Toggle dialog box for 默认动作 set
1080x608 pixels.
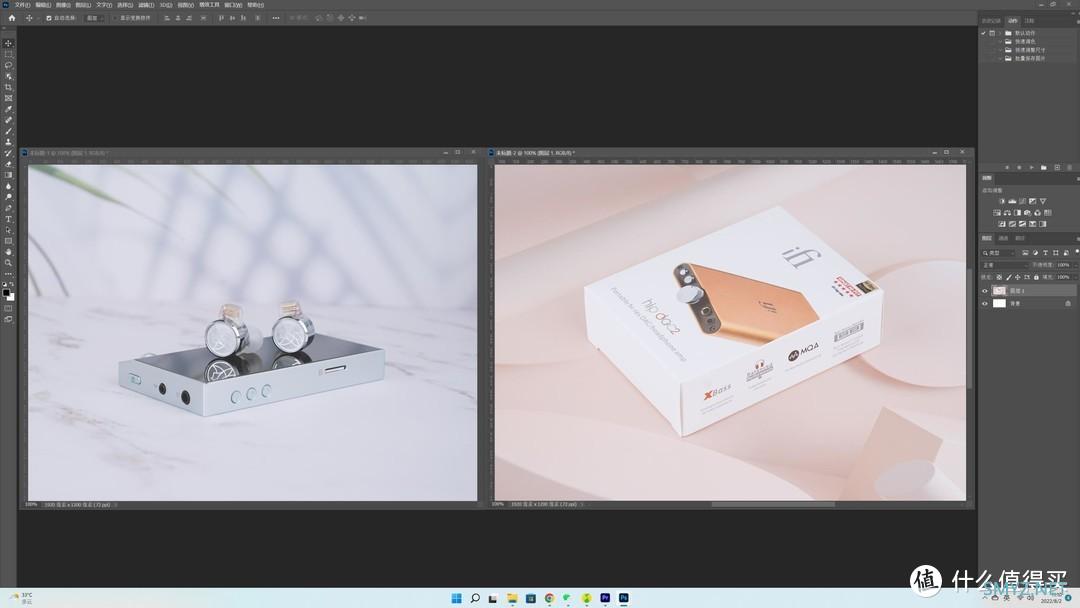click(x=992, y=33)
